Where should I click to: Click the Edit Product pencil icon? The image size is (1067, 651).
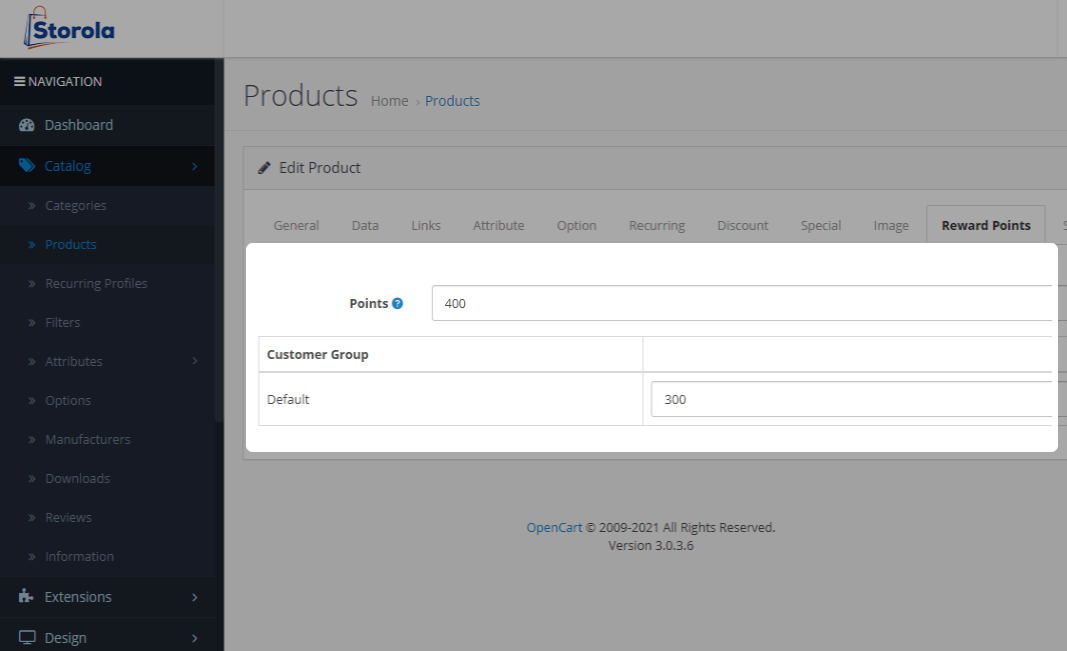coord(264,168)
